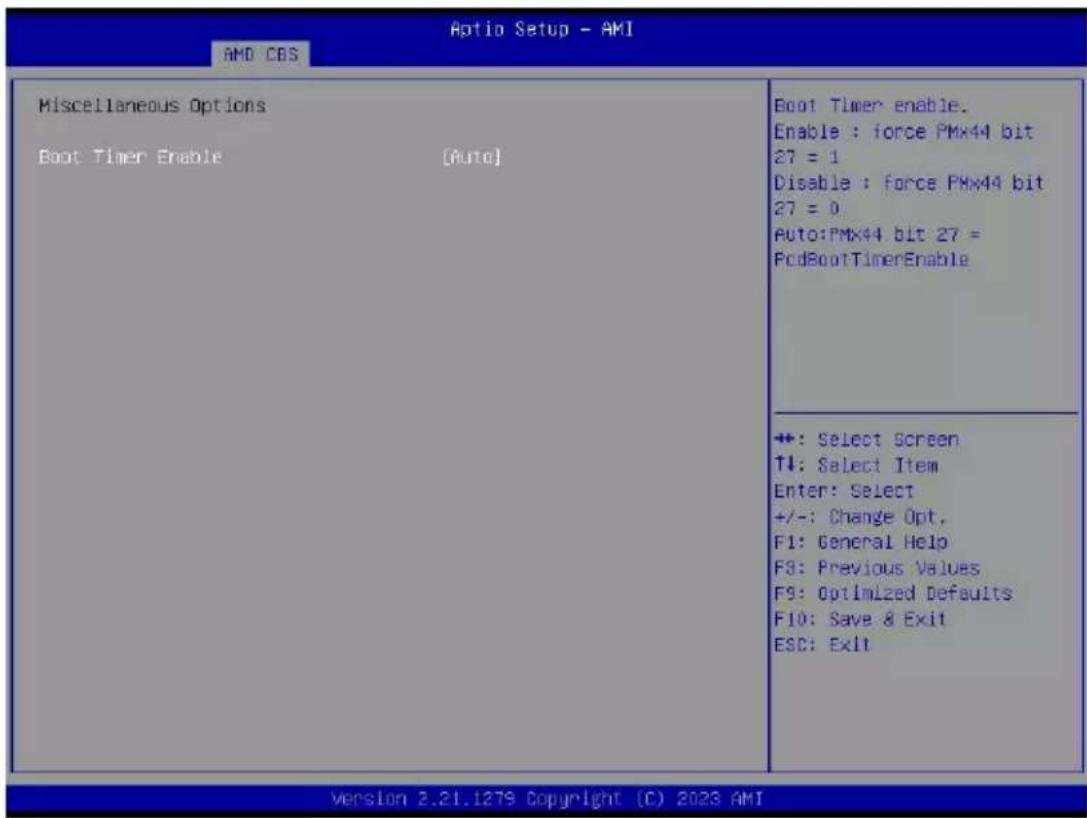Click the Boot Timer enable help title
This screenshot has width=1087, height=818.
click(870, 106)
